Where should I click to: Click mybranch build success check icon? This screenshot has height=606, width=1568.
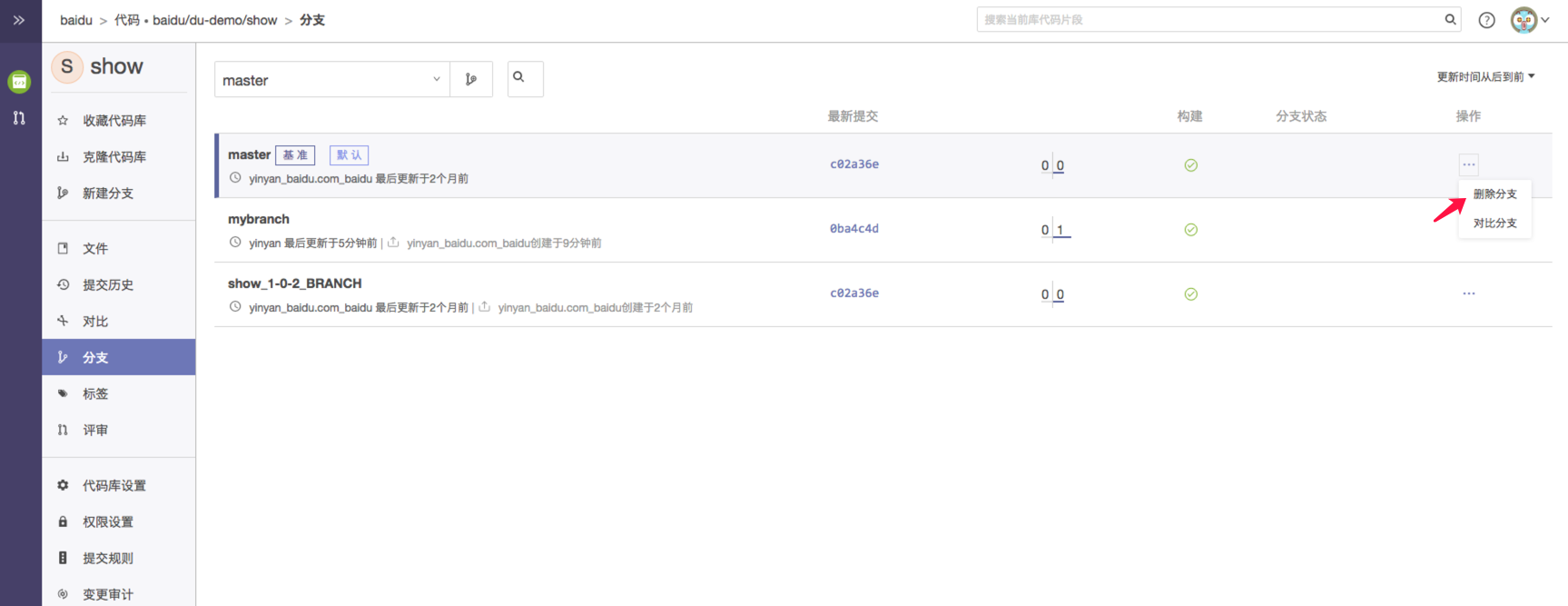tap(1191, 230)
